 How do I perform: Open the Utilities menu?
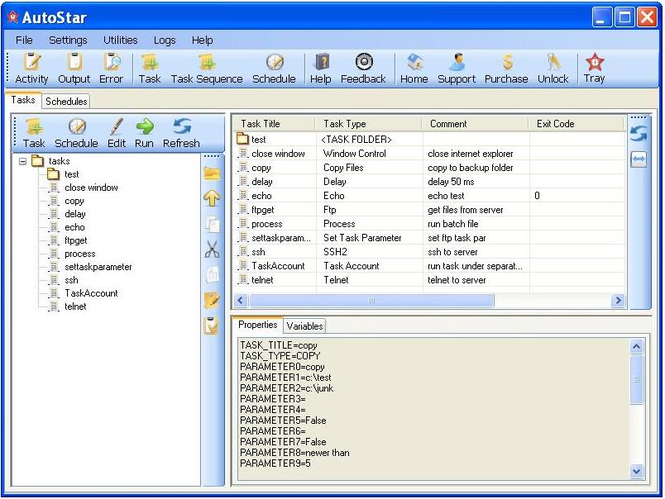click(x=120, y=40)
